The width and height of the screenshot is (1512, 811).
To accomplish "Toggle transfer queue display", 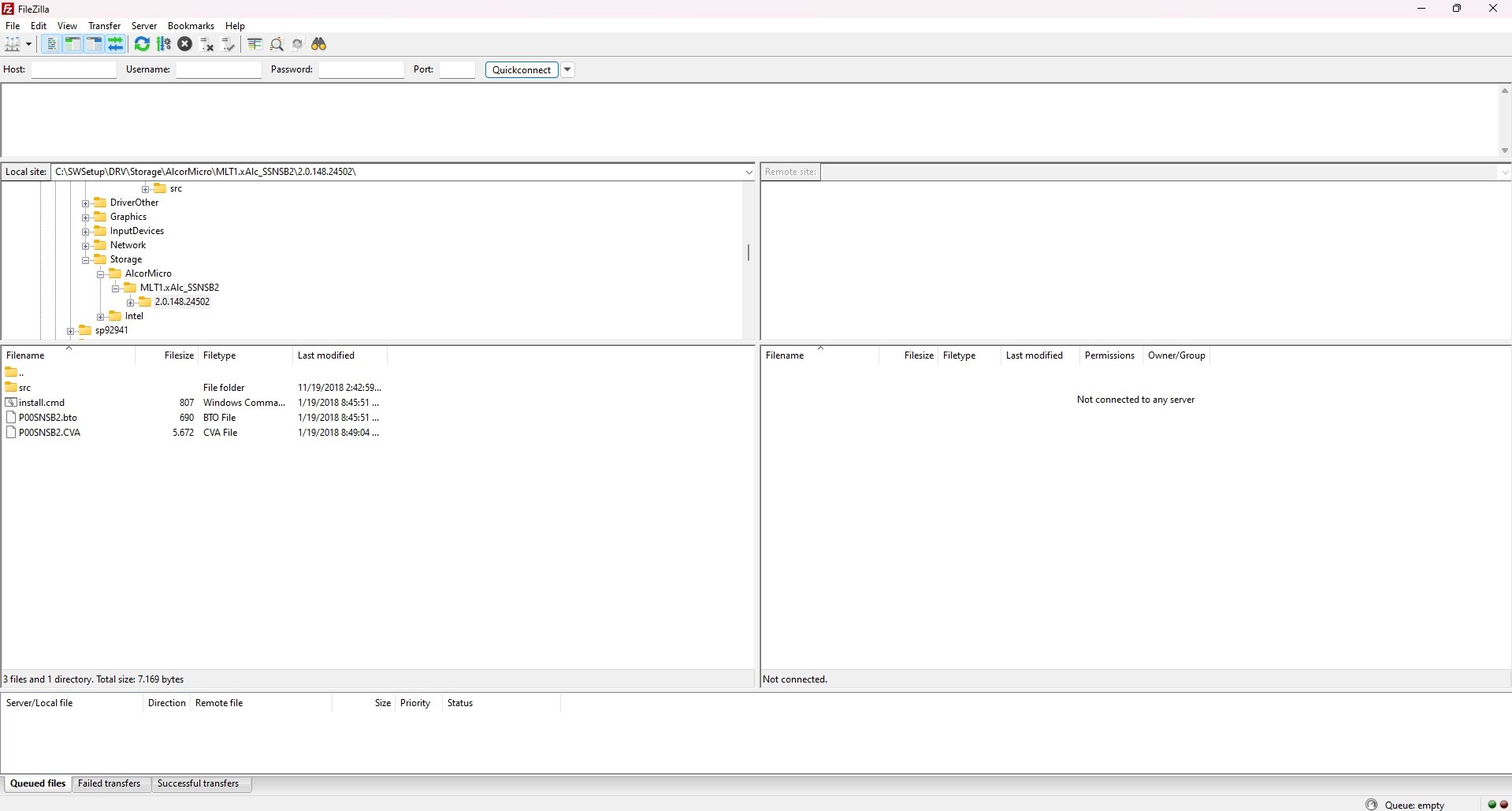I will pos(115,44).
